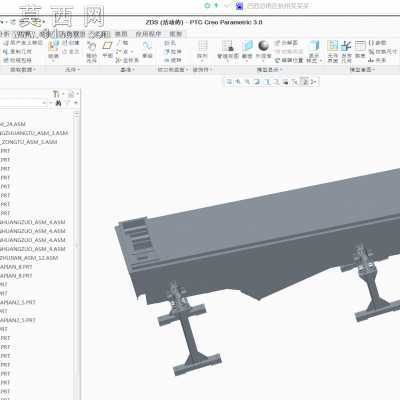Open the Sketch tool
Screen dimensions: 400x400
pyautogui.click(x=147, y=49)
